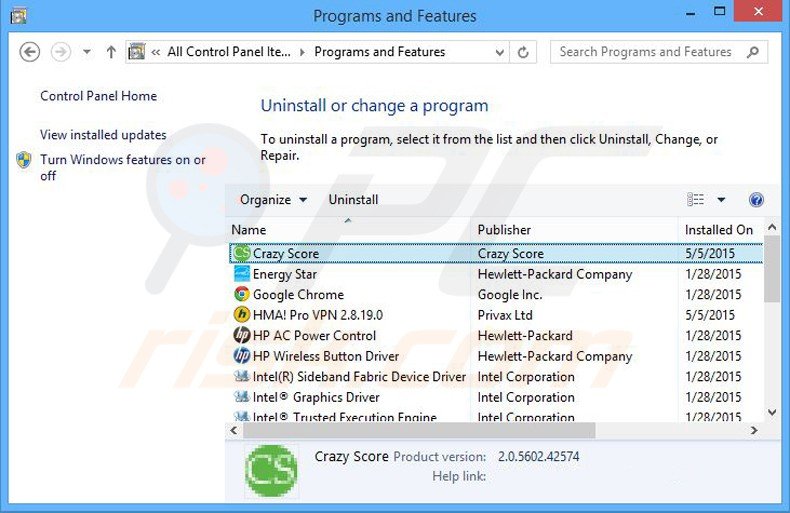The height and width of the screenshot is (513, 790).
Task: Select the Crazy Score name text
Action: point(286,253)
